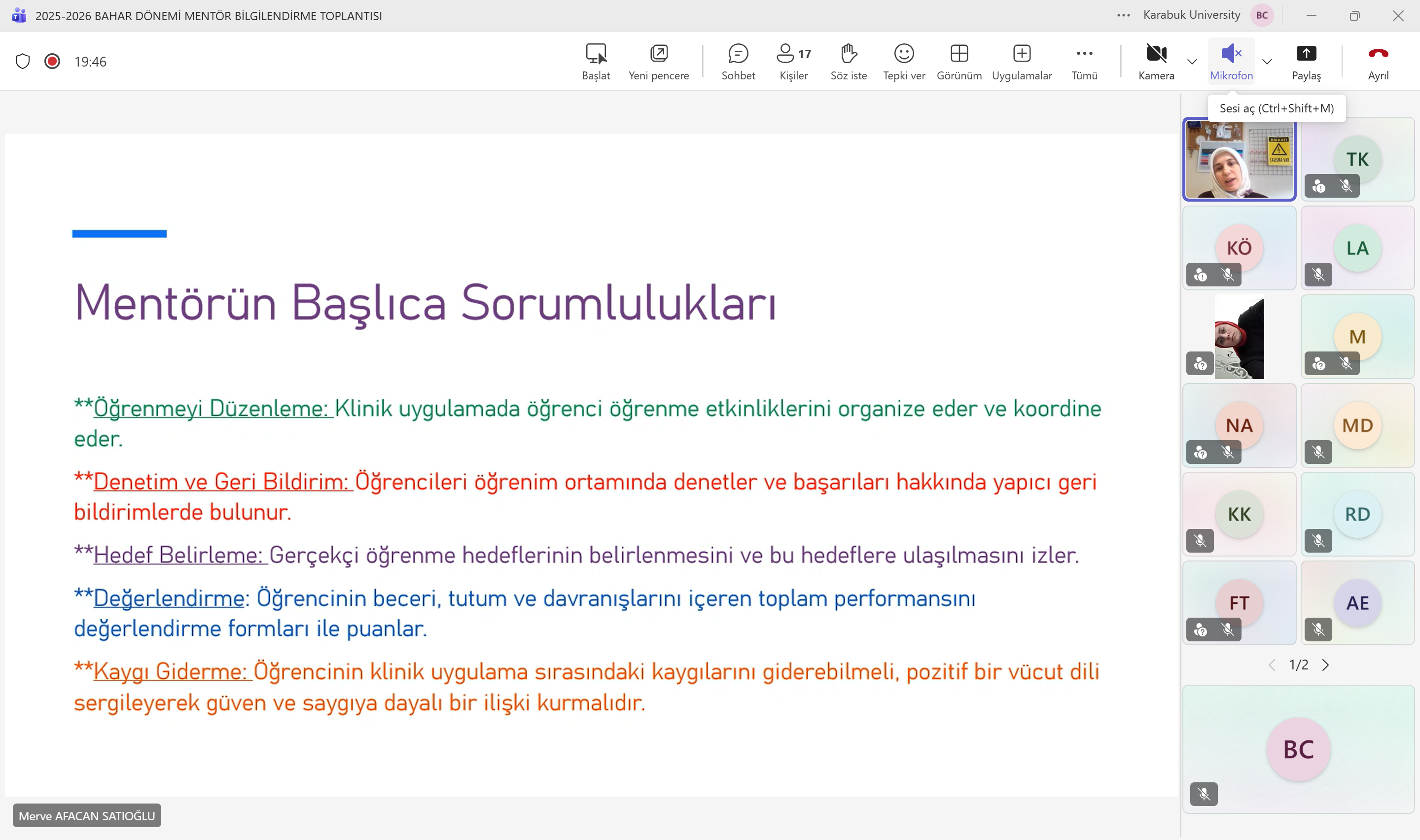Share screen using Paylaş
Image resolution: width=1420 pixels, height=840 pixels.
click(1306, 61)
